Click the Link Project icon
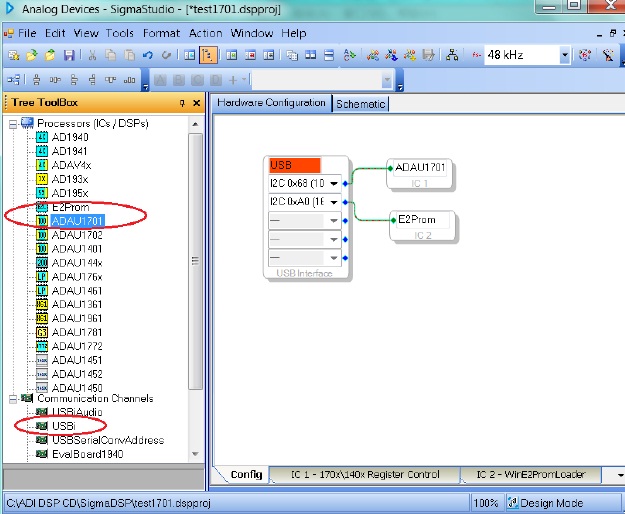This screenshot has height=514, width=625. point(373,55)
